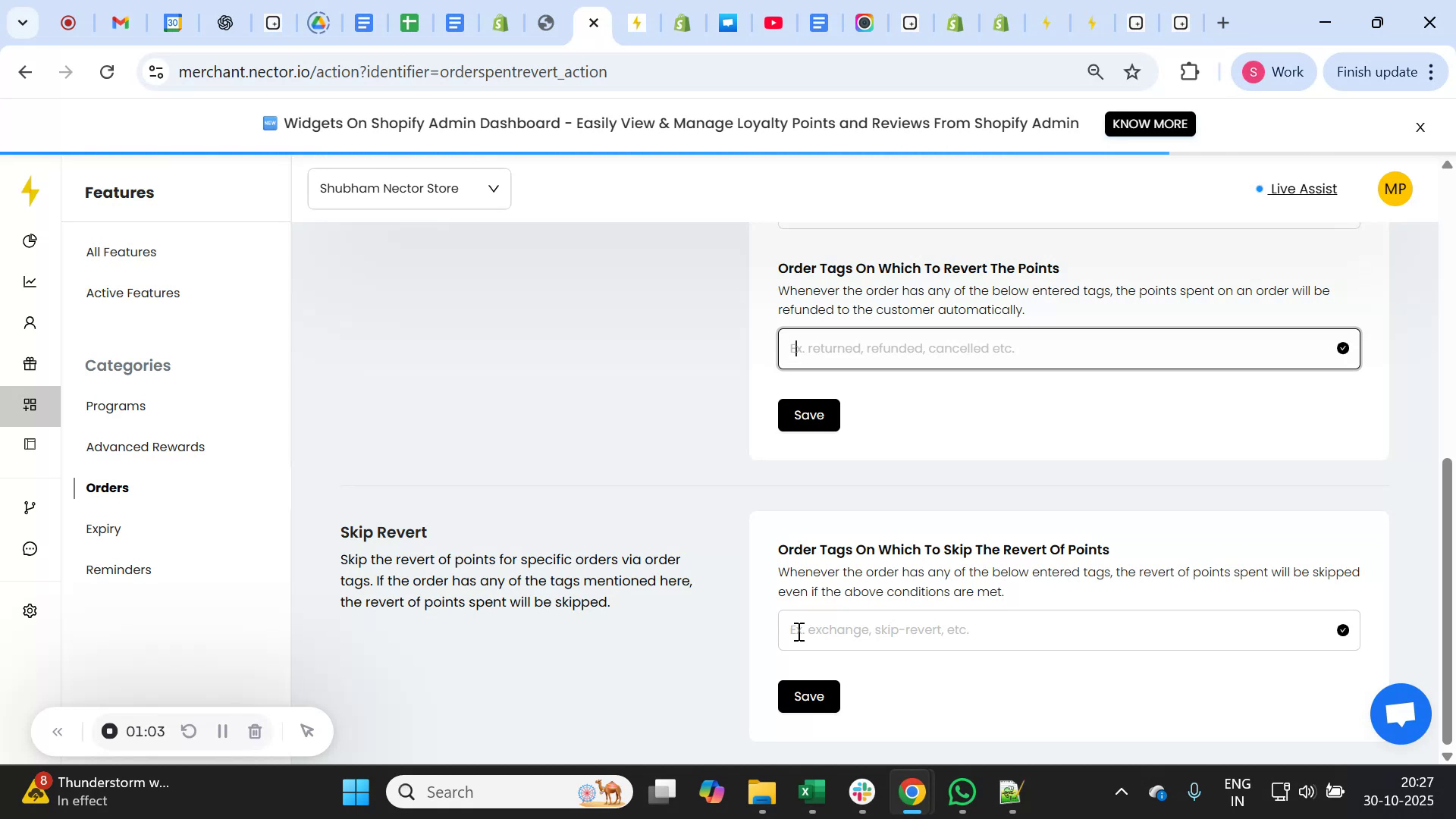This screenshot has width=1456, height=819.
Task: Open the integrations branch icon in sidebar
Action: [30, 507]
